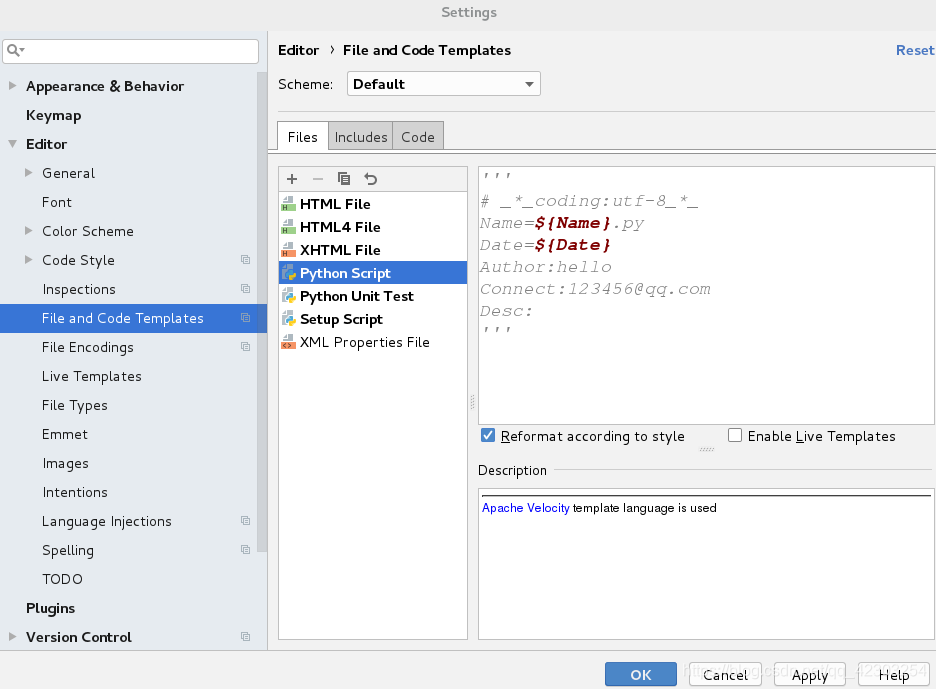Select the HTML4 File template
Screen dimensions: 936x689
[373, 227]
